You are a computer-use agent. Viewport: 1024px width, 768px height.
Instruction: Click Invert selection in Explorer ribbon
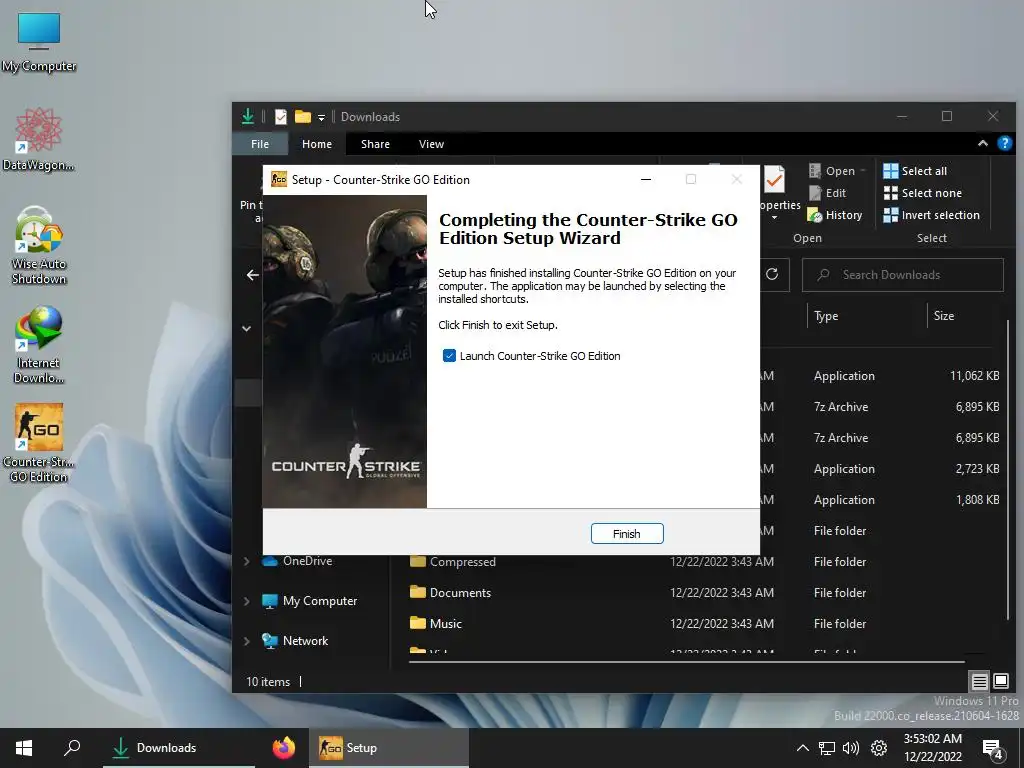click(931, 215)
